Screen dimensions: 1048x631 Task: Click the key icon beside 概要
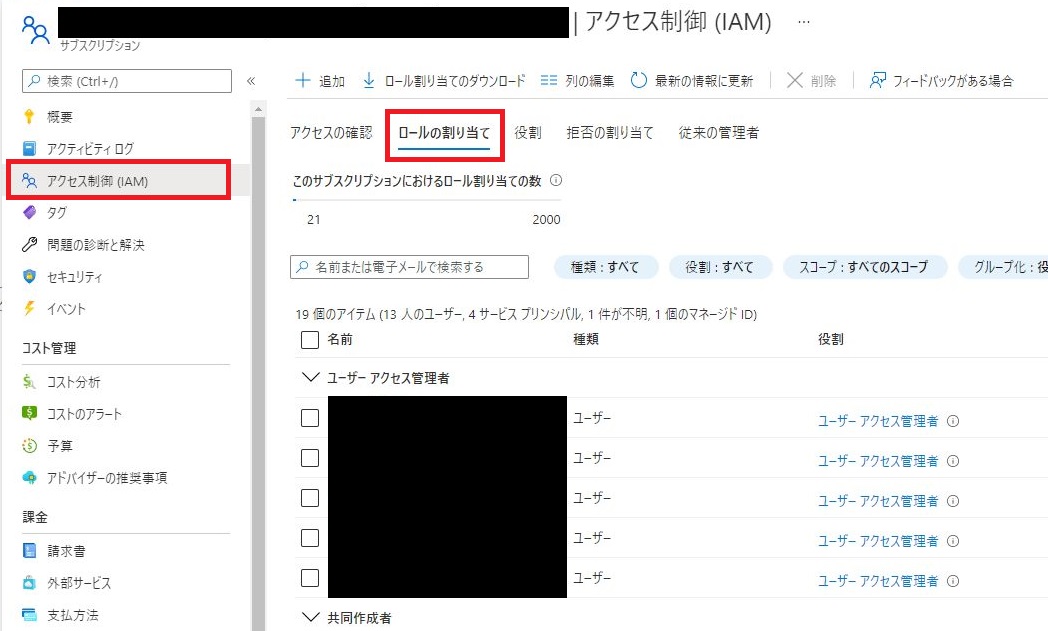pyautogui.click(x=29, y=116)
